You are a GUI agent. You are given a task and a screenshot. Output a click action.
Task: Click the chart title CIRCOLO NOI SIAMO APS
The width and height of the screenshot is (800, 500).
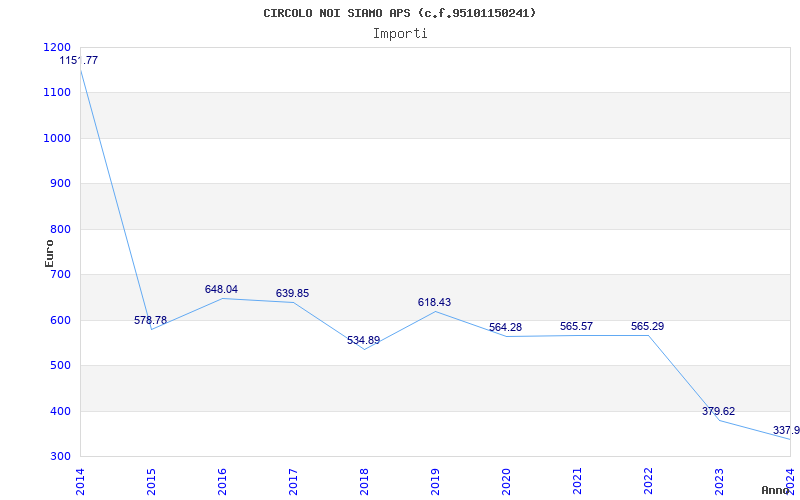[399, 13]
